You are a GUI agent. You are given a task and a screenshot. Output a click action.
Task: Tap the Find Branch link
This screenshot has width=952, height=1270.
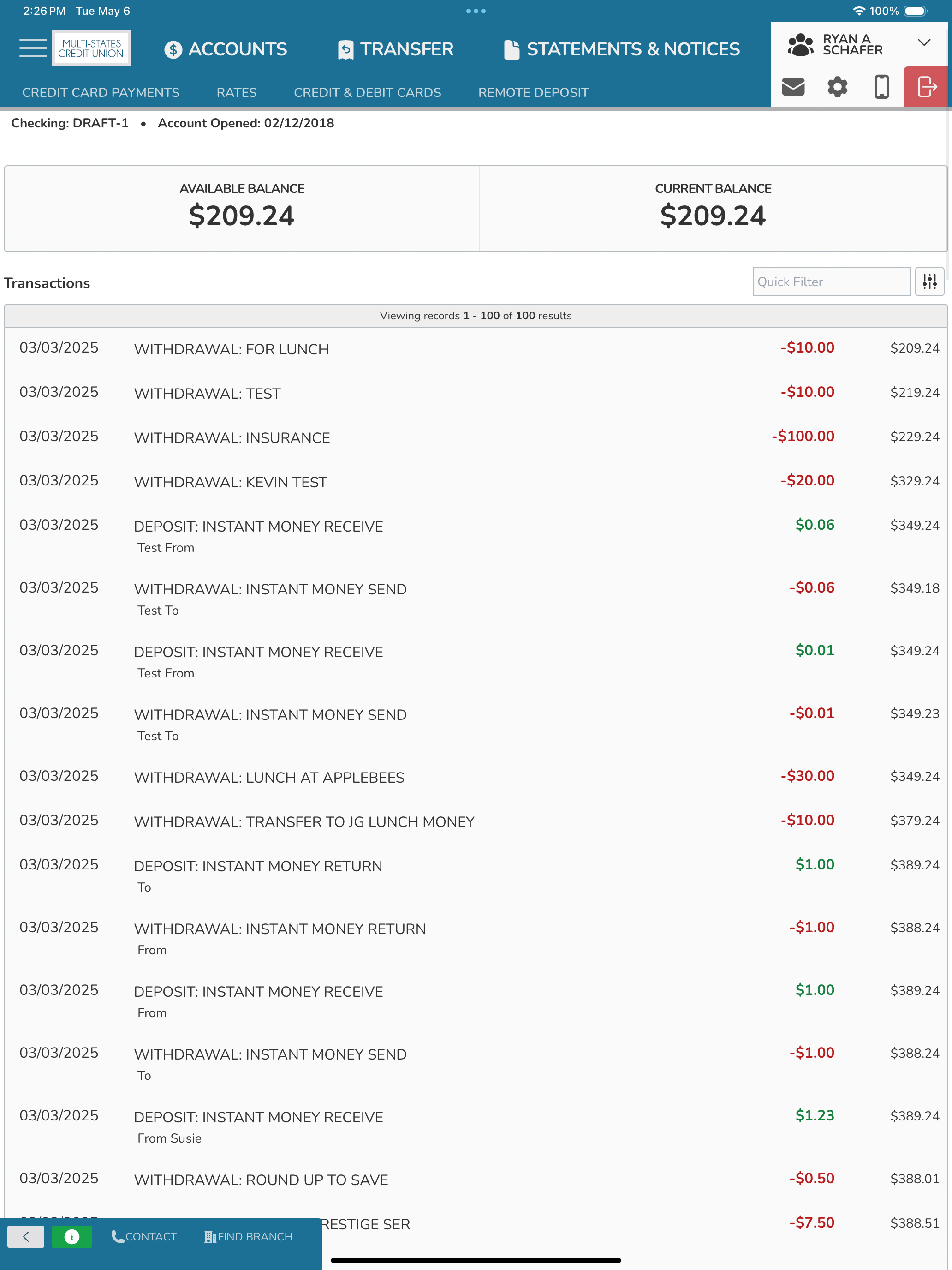coord(249,1236)
